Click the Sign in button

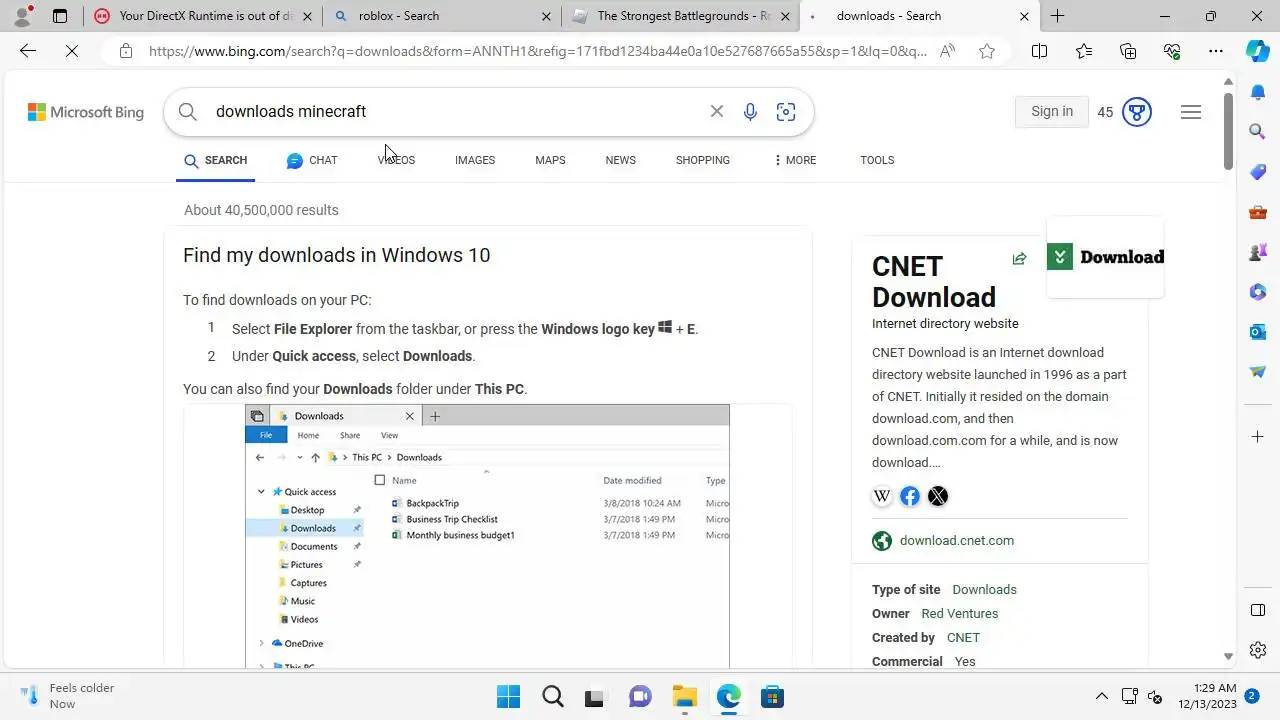1052,112
